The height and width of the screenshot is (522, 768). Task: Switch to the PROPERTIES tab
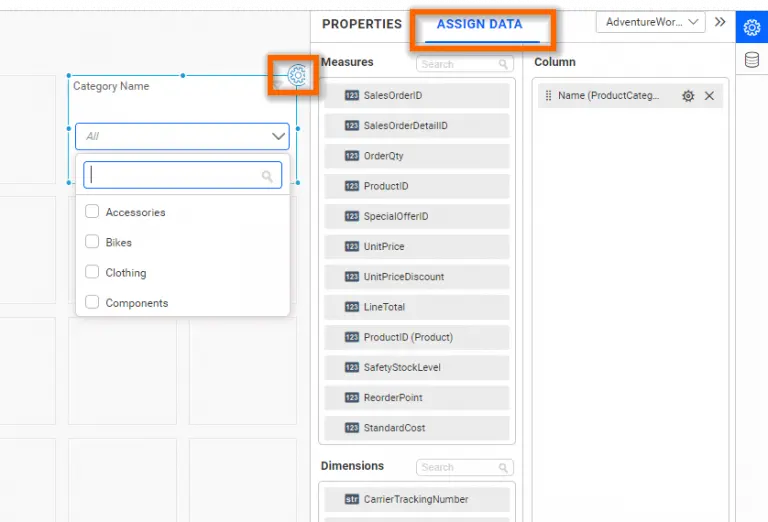pos(361,24)
